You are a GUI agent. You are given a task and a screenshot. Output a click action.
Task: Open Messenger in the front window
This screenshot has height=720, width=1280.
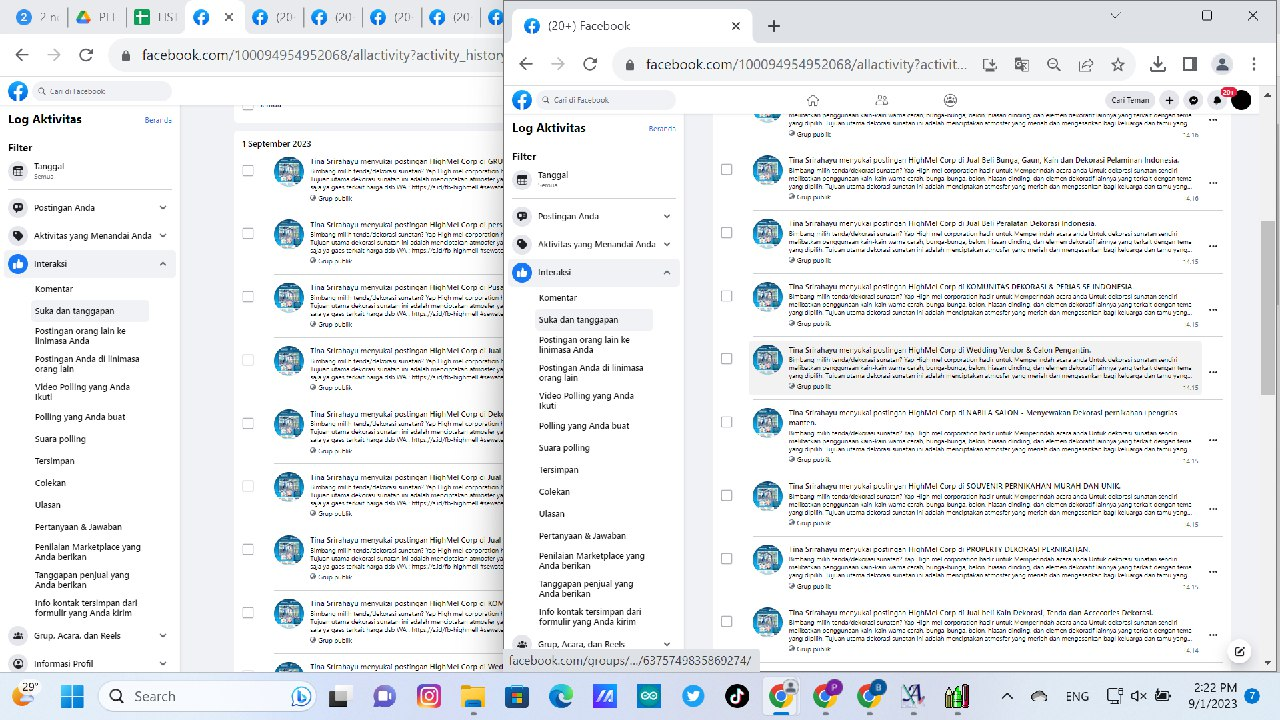[1193, 100]
